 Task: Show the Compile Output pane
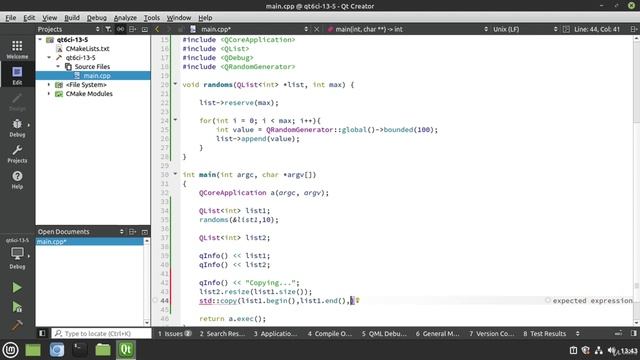point(329,333)
